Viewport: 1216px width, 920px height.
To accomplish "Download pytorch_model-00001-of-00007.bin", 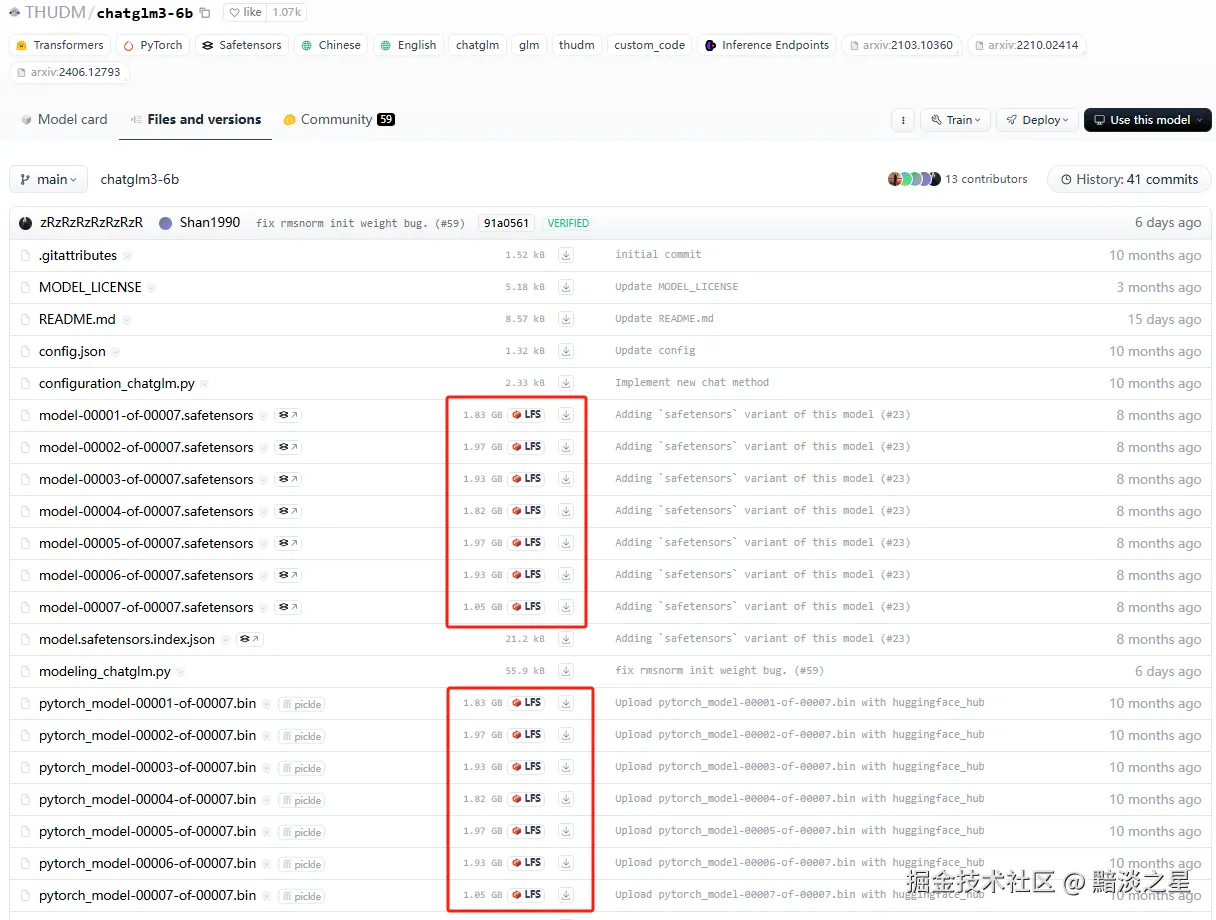I will (x=566, y=703).
